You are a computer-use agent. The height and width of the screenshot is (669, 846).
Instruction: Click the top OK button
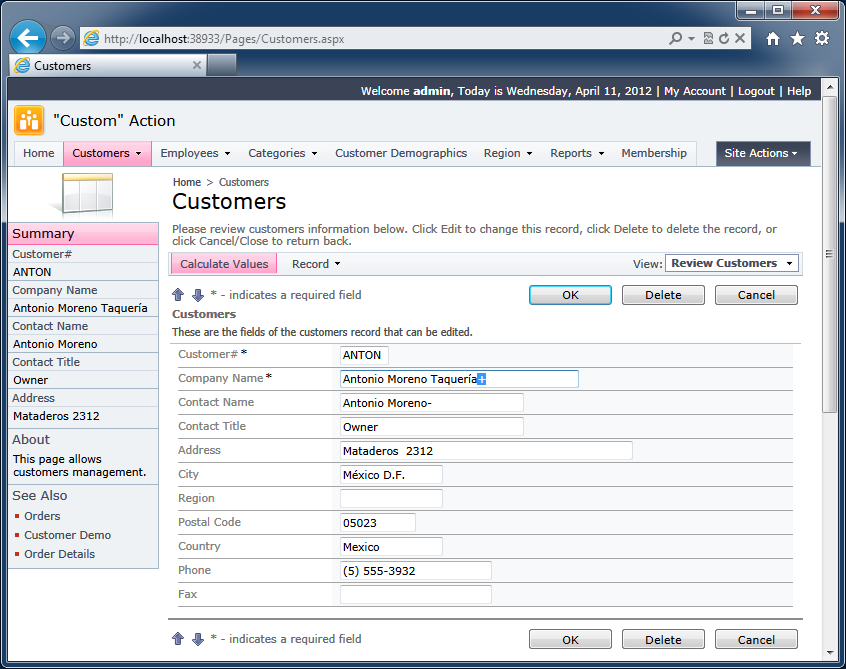570,295
